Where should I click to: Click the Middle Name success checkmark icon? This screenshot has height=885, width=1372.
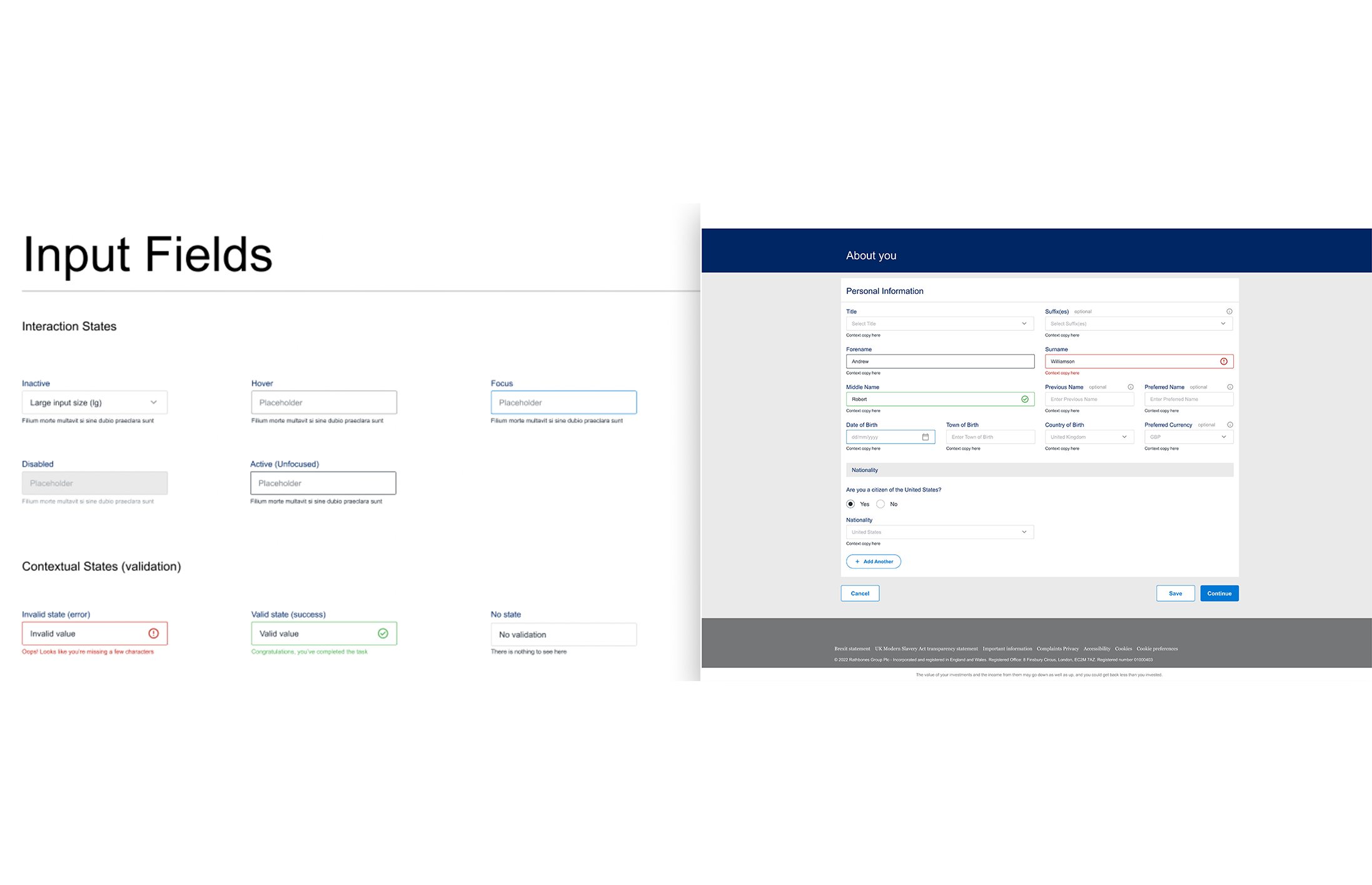click(x=1024, y=399)
